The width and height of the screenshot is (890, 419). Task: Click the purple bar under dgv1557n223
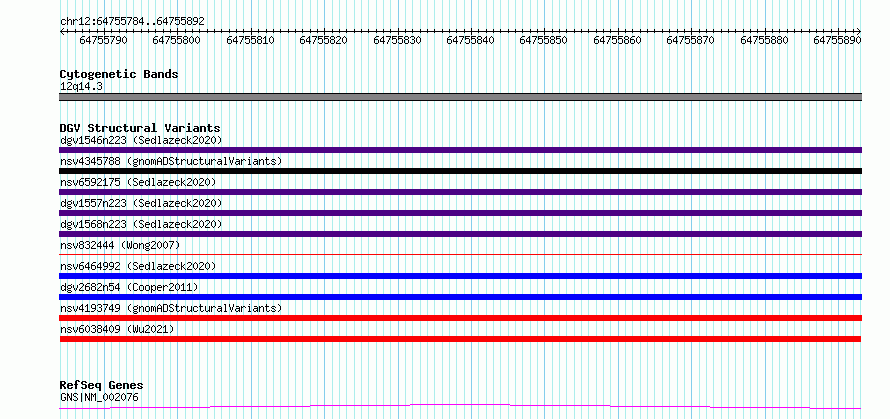pos(461,213)
